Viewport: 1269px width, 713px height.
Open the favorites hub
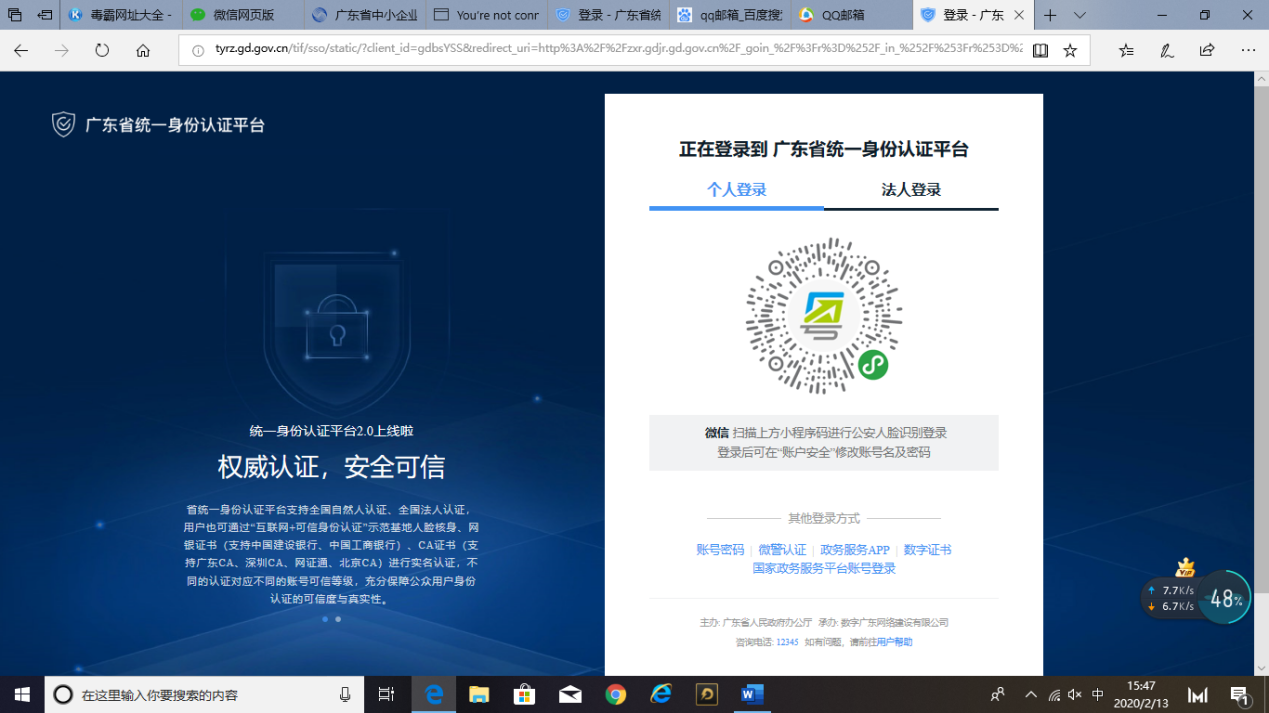tap(1126, 51)
